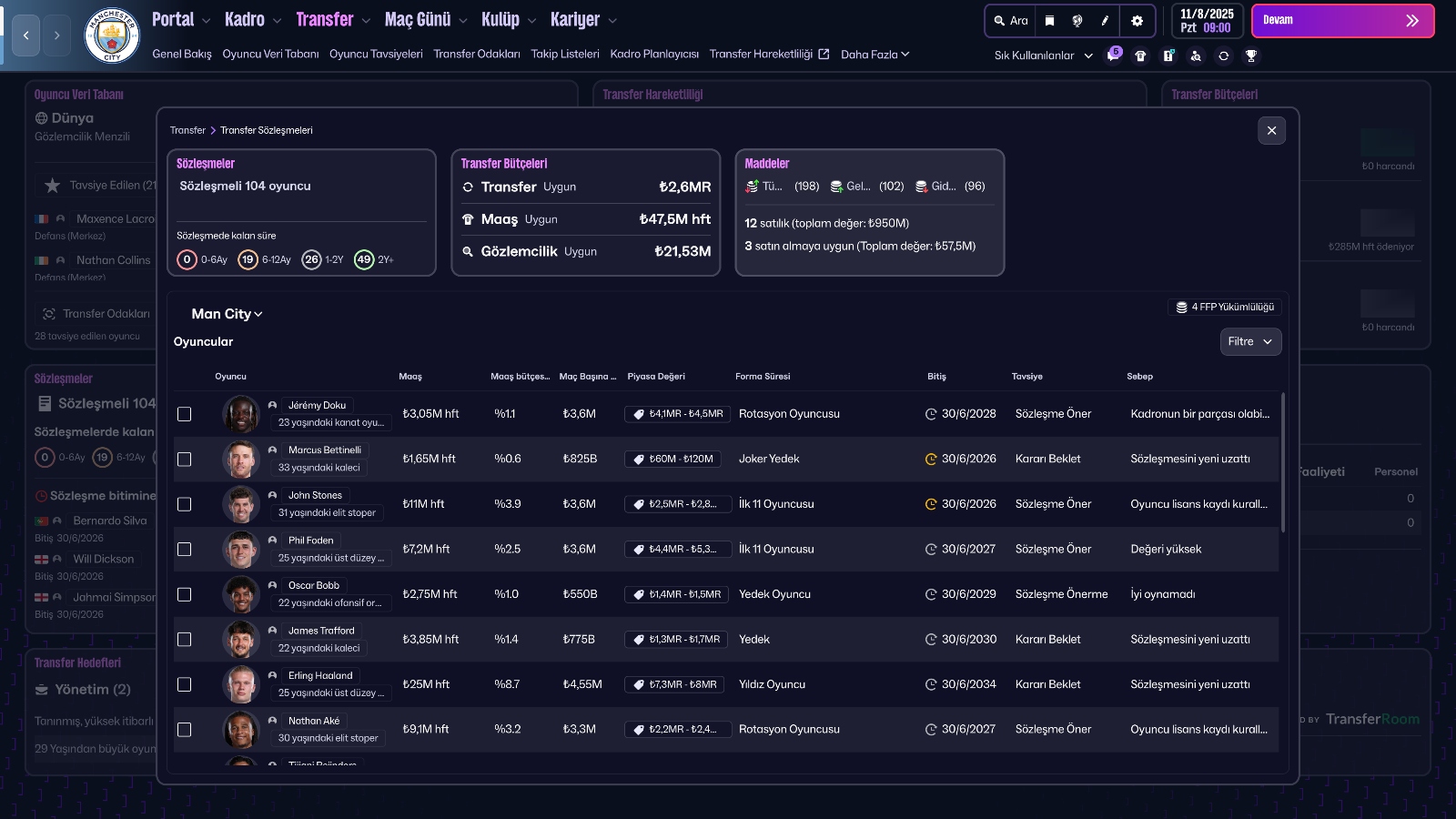This screenshot has width=1456, height=819.
Task: Open the bookmarks panel icon
Action: (x=1049, y=20)
